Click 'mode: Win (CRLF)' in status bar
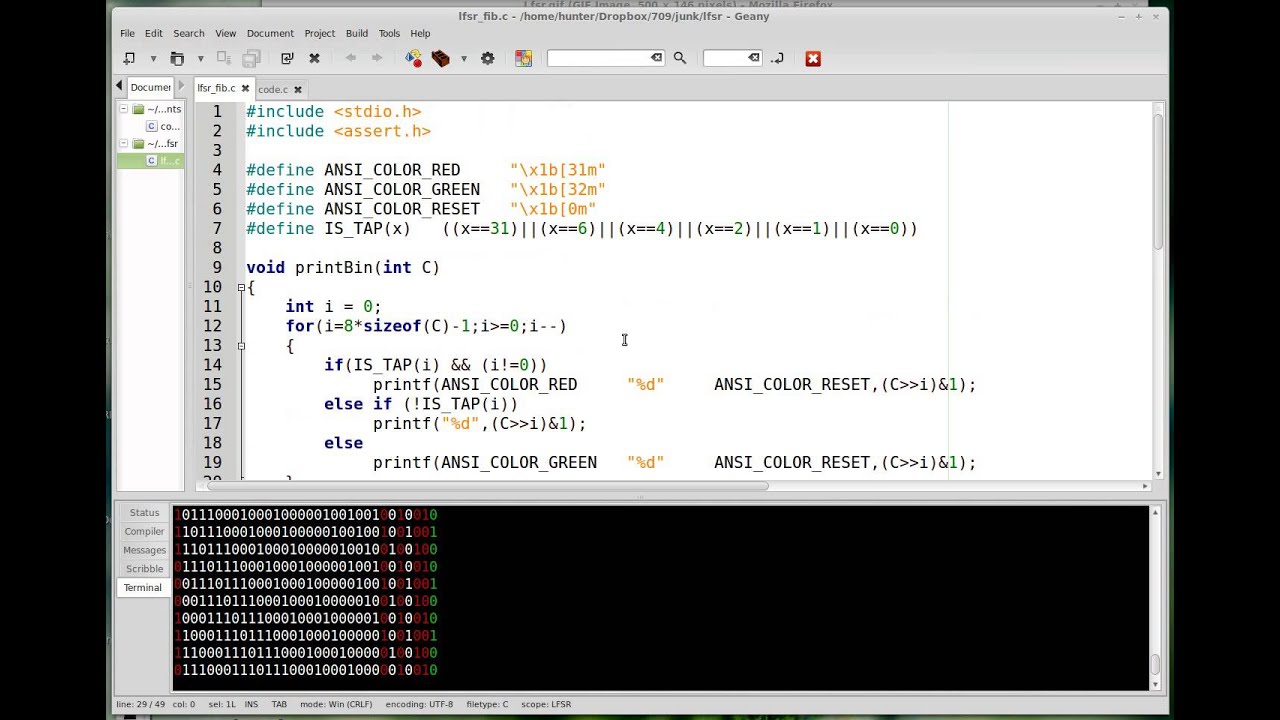This screenshot has width=1280, height=720. (336, 704)
